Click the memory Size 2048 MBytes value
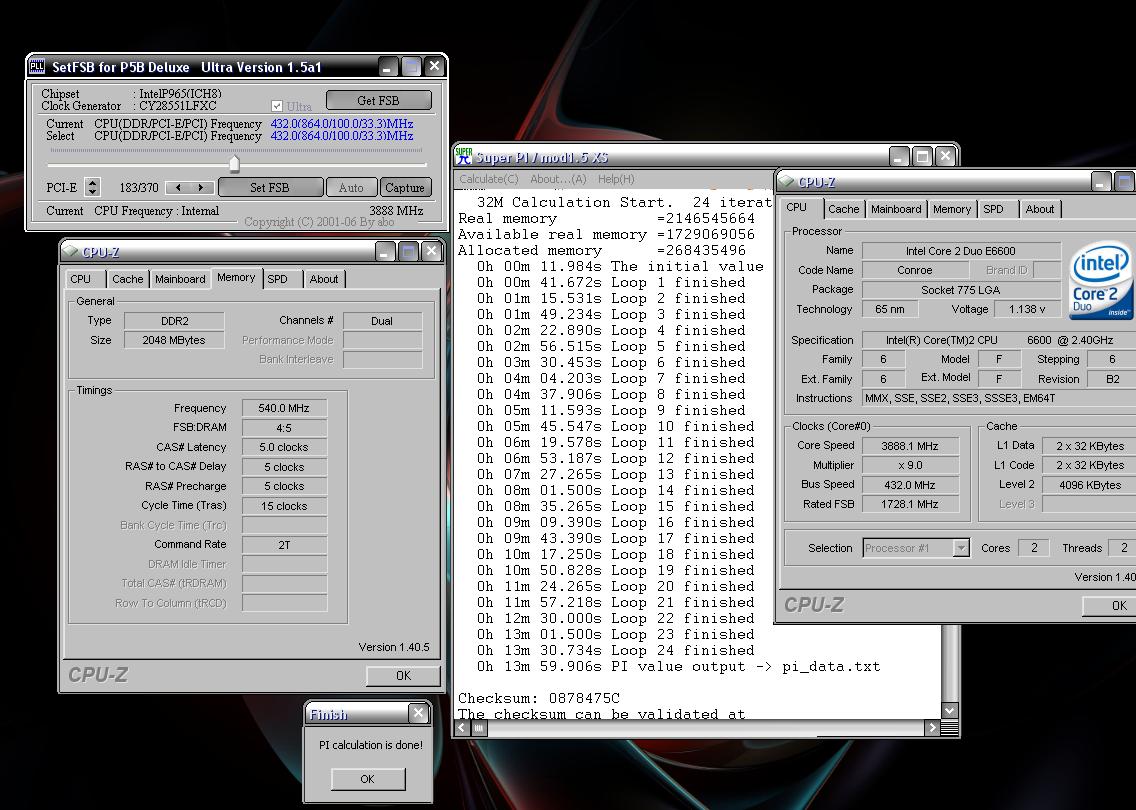Viewport: 1136px width, 810px height. coord(174,340)
